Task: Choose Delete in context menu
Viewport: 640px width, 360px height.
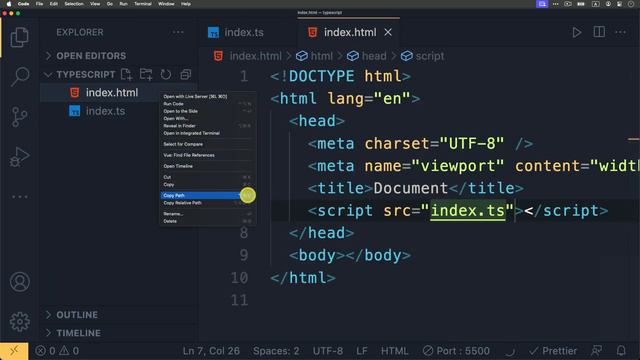Action: click(x=207, y=221)
